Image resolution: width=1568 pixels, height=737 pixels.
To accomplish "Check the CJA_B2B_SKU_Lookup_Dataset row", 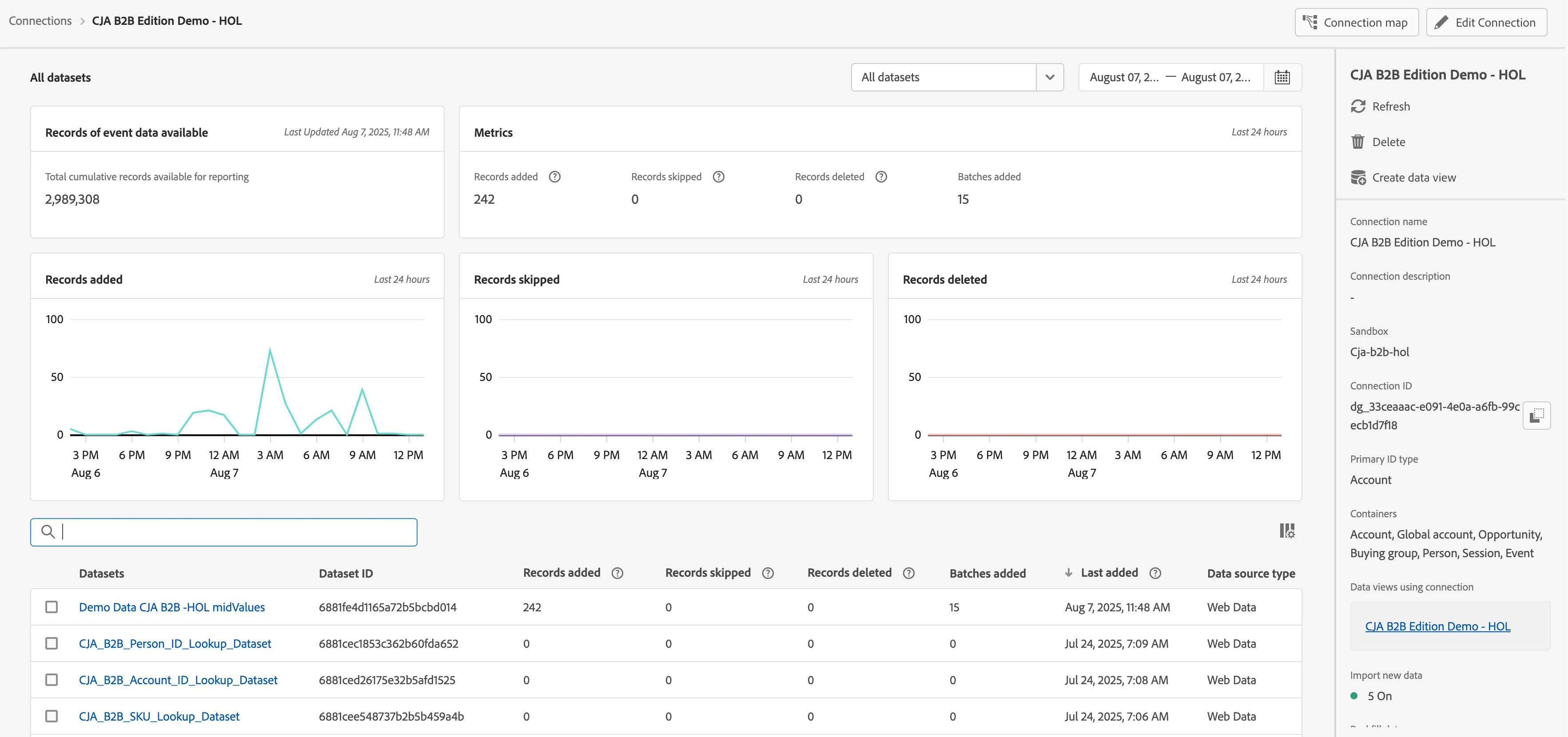I will (x=52, y=716).
